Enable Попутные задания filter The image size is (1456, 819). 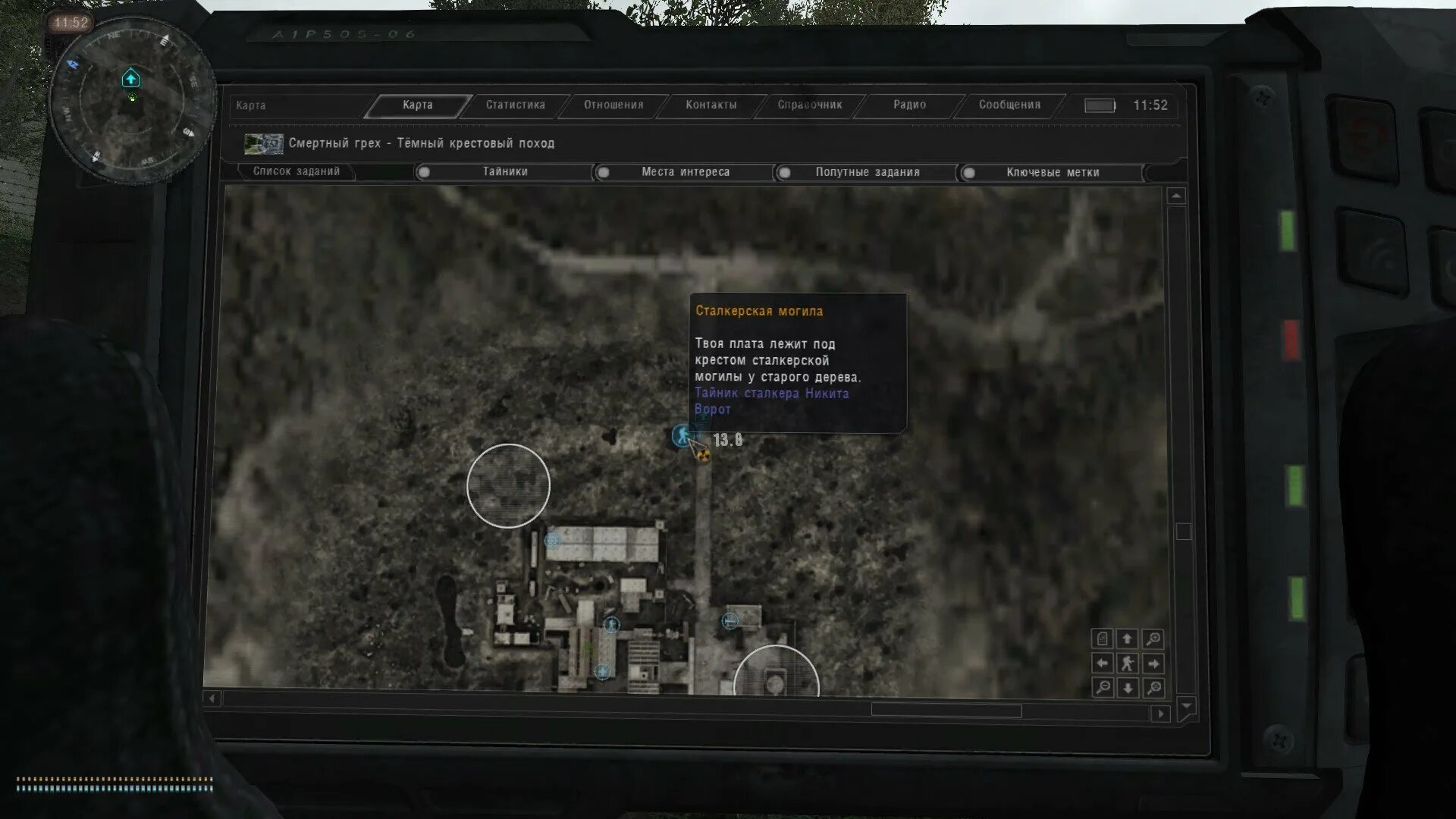[785, 173]
